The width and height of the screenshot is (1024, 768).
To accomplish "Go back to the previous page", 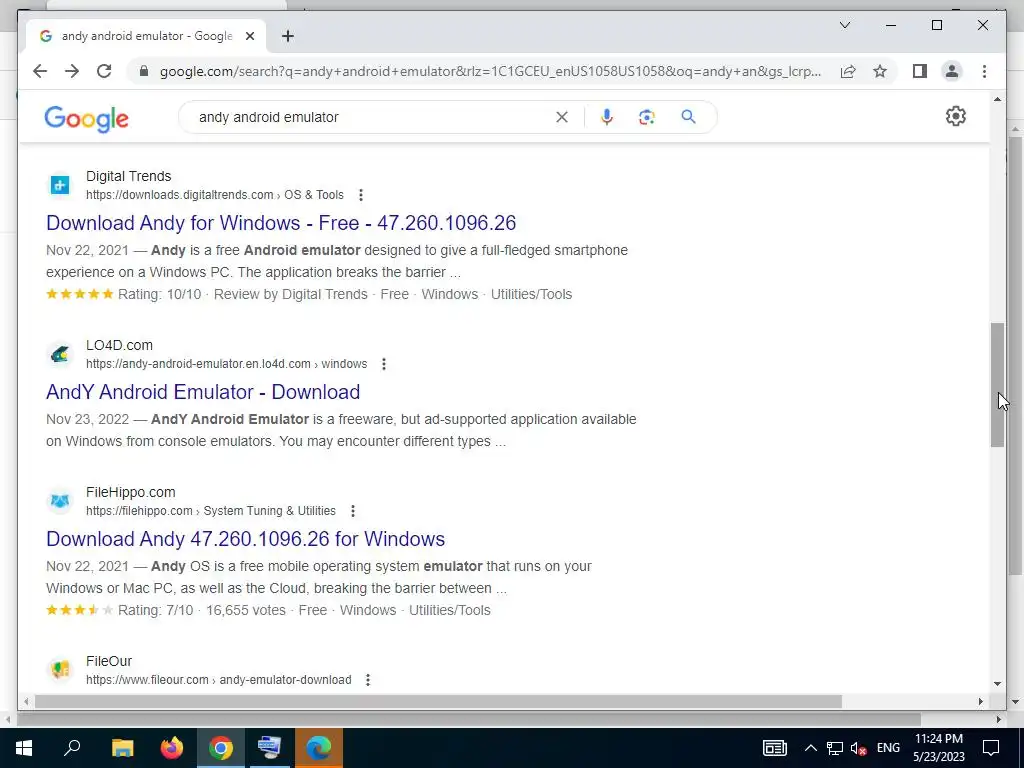I will coord(40,71).
